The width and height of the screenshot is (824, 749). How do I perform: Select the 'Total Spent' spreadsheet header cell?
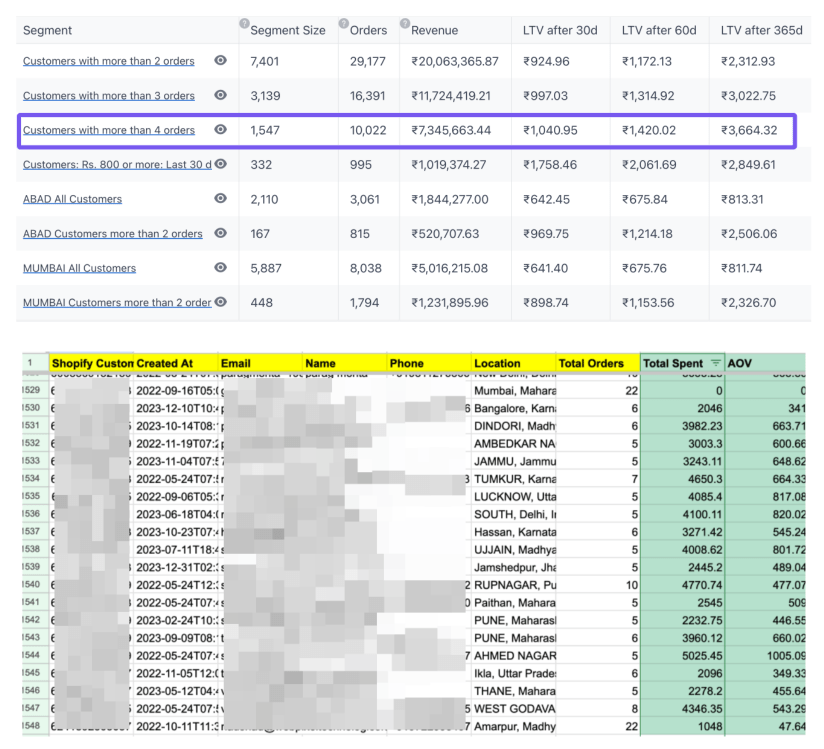click(x=683, y=363)
